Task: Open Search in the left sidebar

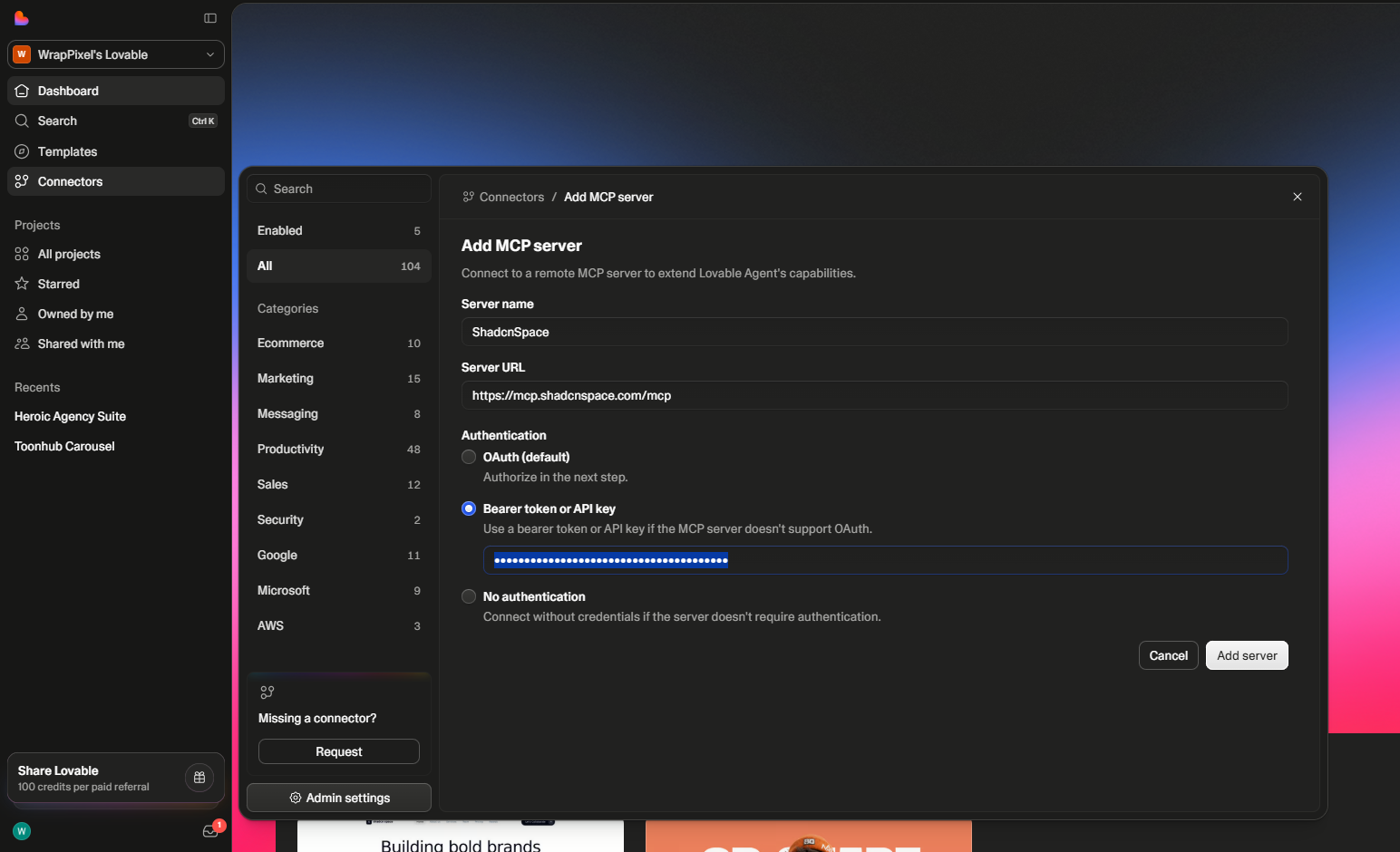Action: coord(116,121)
